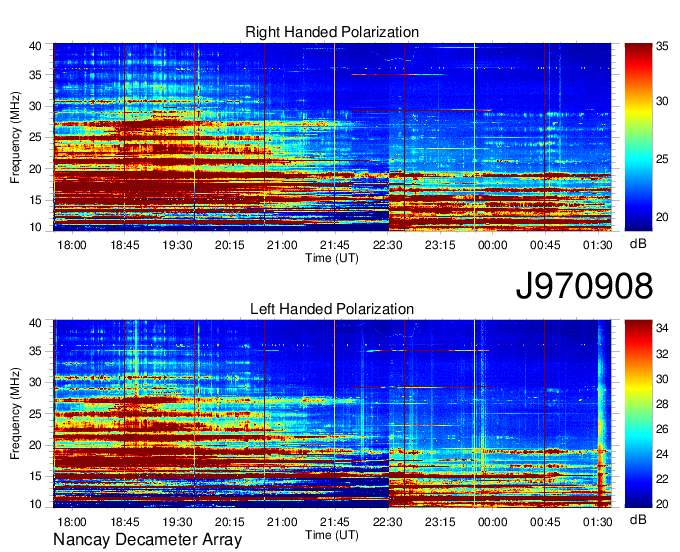680x552 pixels.
Task: Click the 01:30 tick under Right Handed plot
Action: [598, 245]
